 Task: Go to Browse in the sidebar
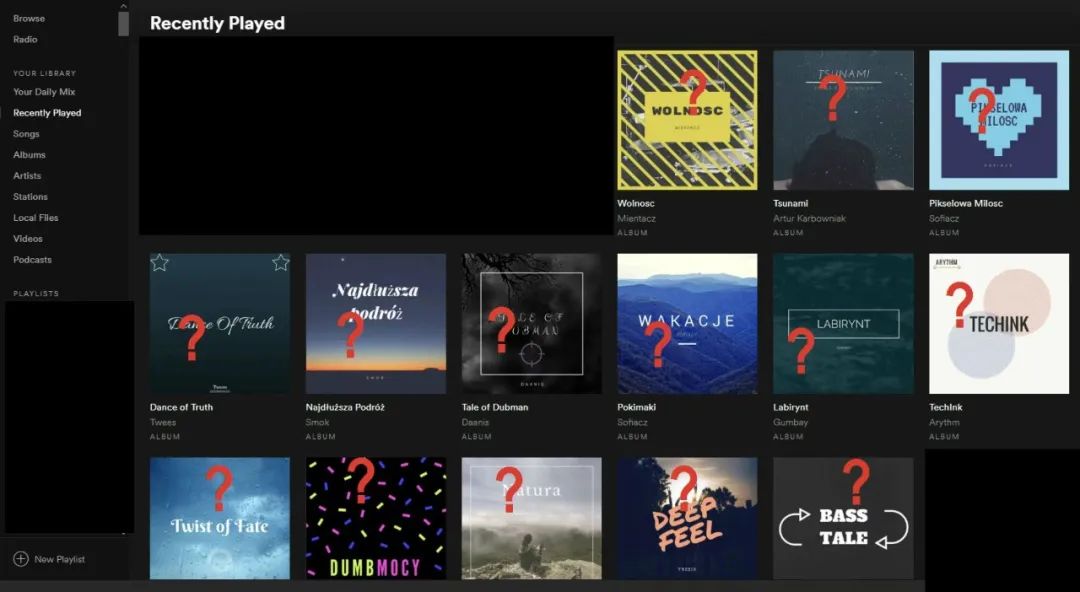tap(29, 19)
